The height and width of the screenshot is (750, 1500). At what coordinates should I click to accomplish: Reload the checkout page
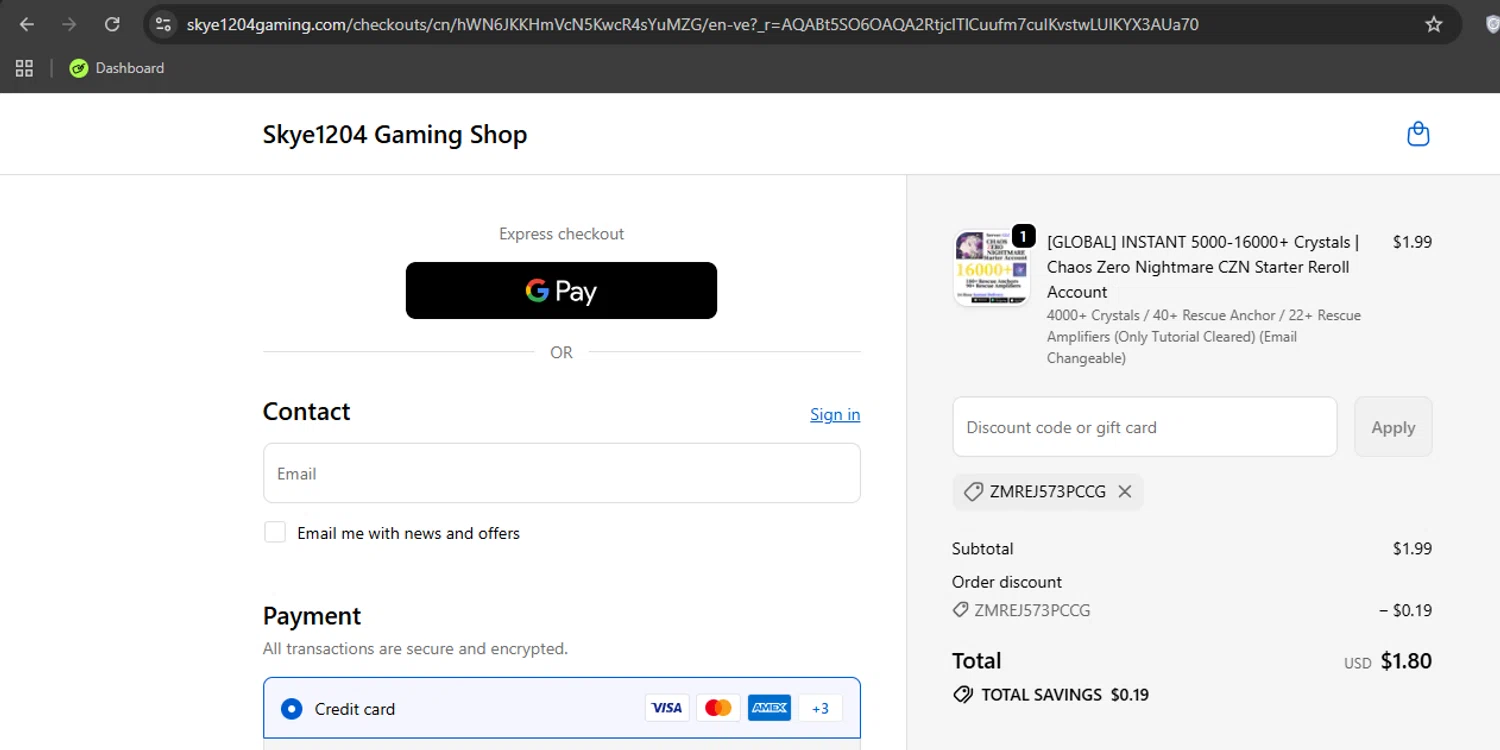112,24
